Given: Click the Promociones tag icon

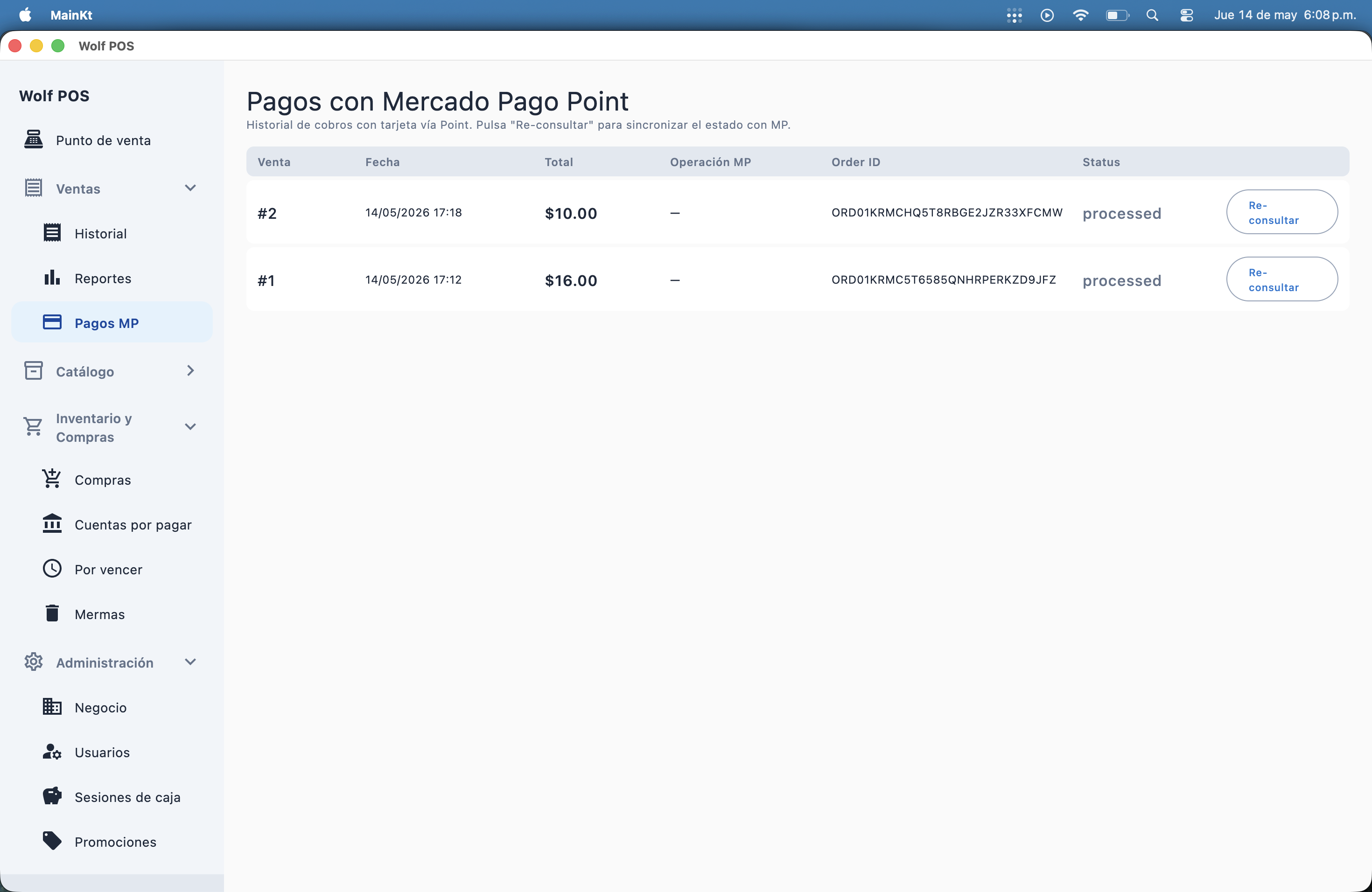Looking at the screenshot, I should pyautogui.click(x=52, y=841).
